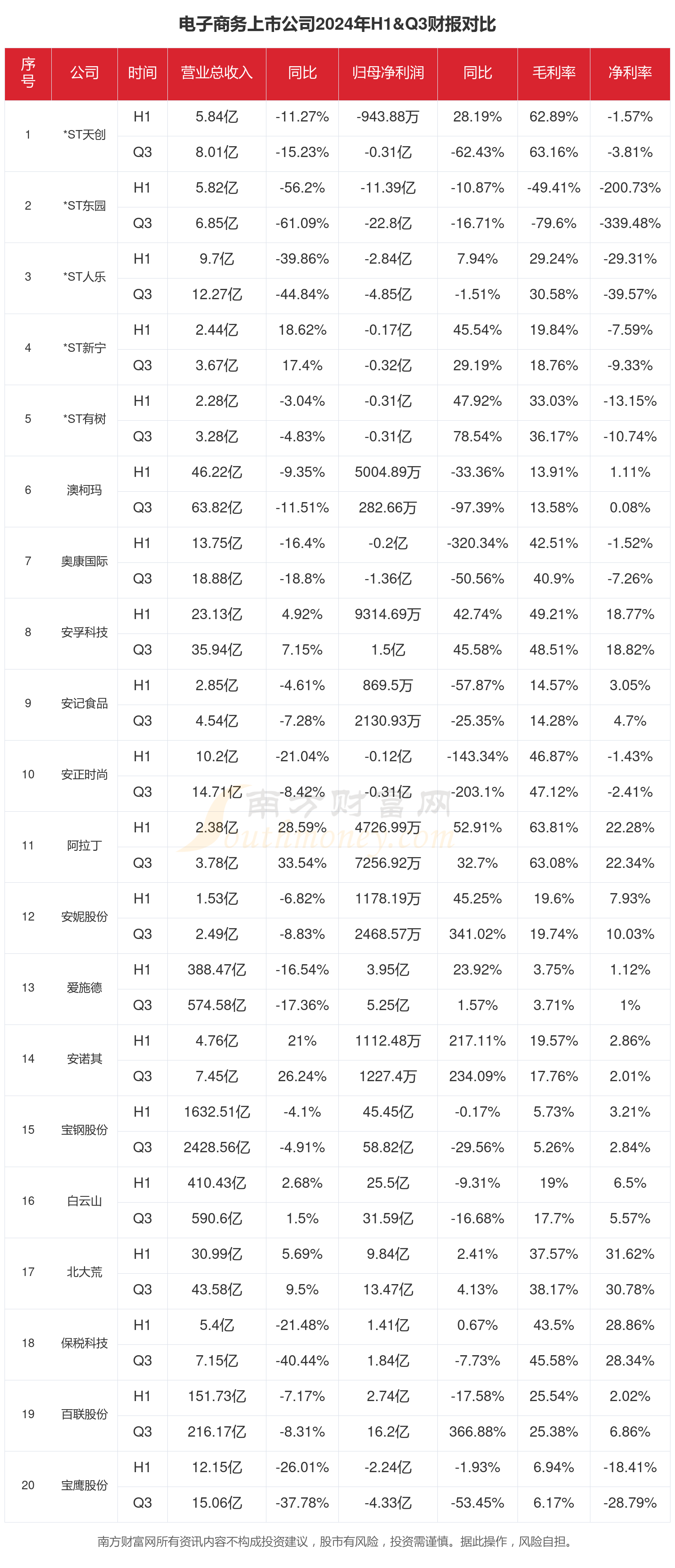Select the 毛利率 column header
The height and width of the screenshot is (1568, 675).
pyautogui.click(x=553, y=73)
